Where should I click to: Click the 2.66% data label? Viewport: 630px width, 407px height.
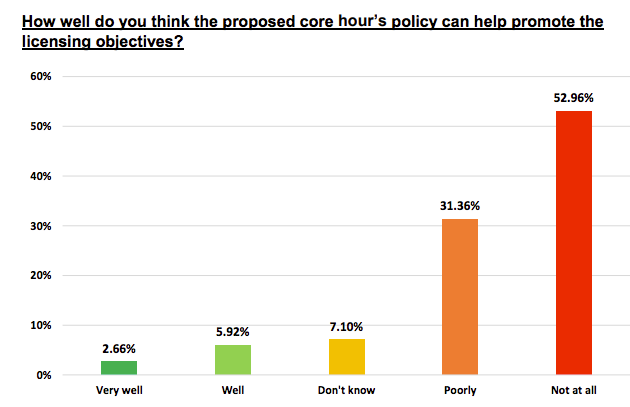click(118, 349)
